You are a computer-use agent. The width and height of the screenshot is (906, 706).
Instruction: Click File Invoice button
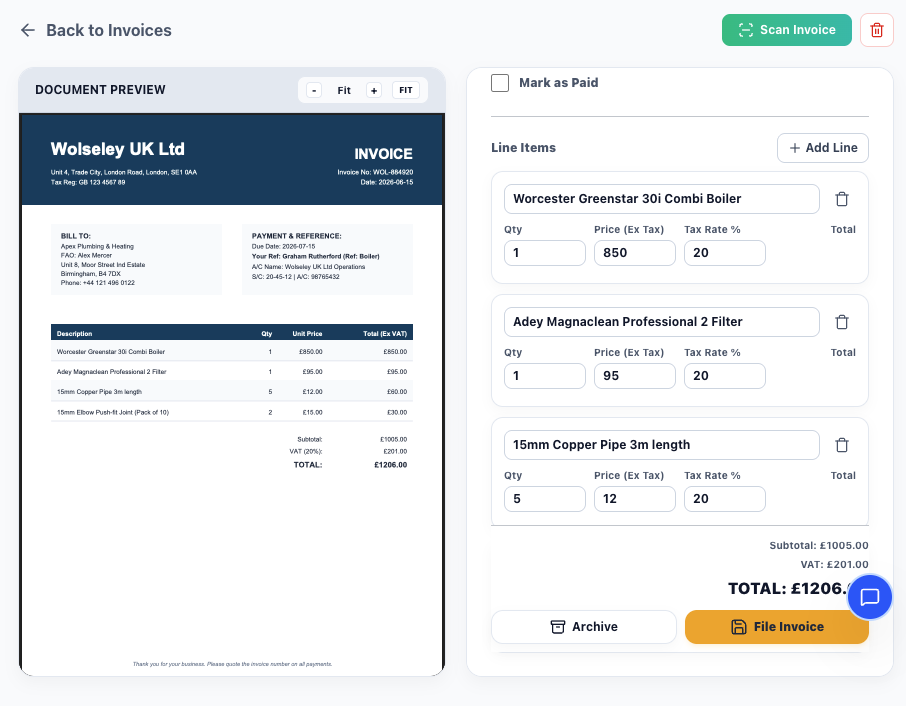pyautogui.click(x=777, y=627)
